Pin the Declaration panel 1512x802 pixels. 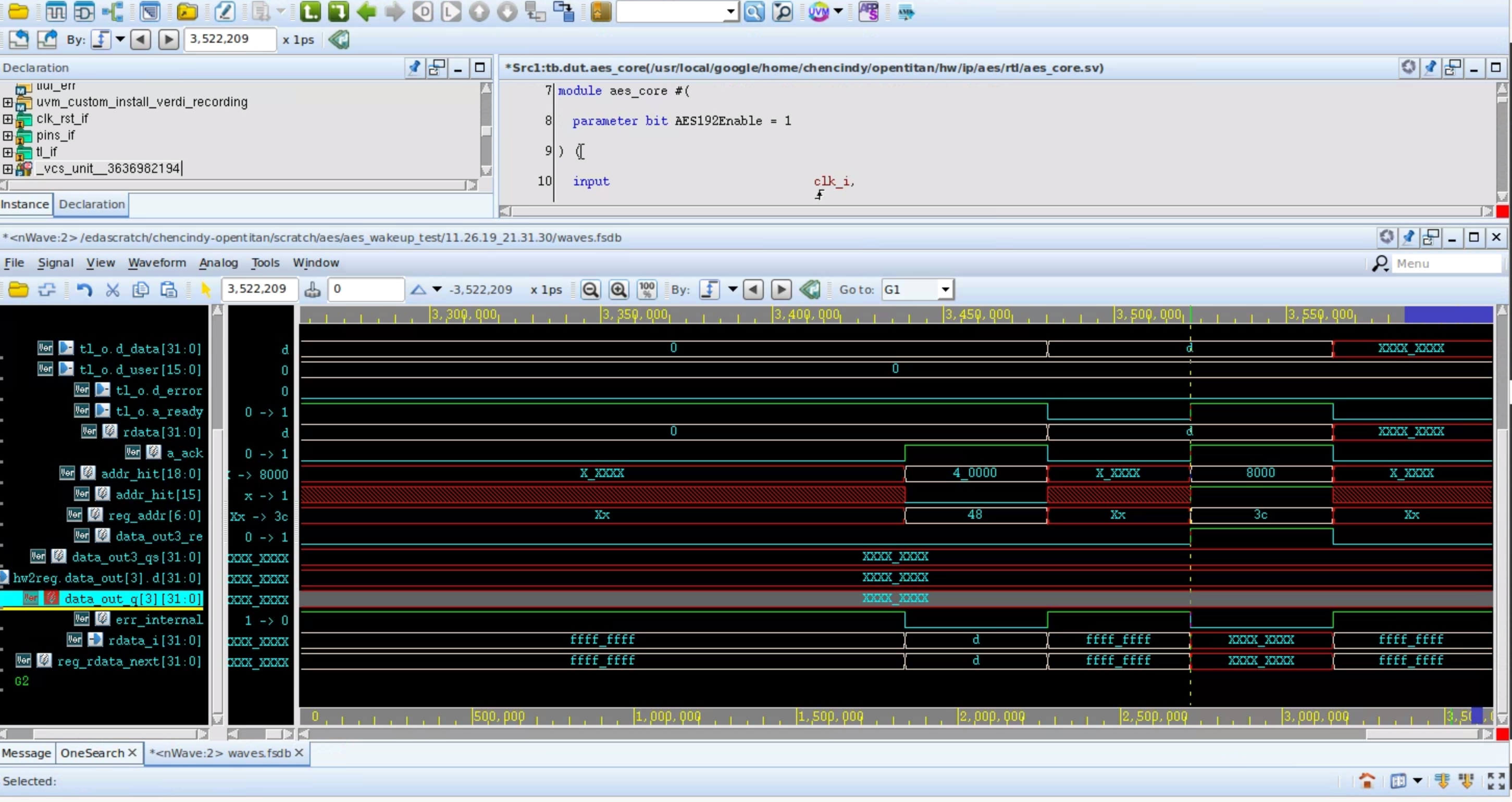coord(414,68)
